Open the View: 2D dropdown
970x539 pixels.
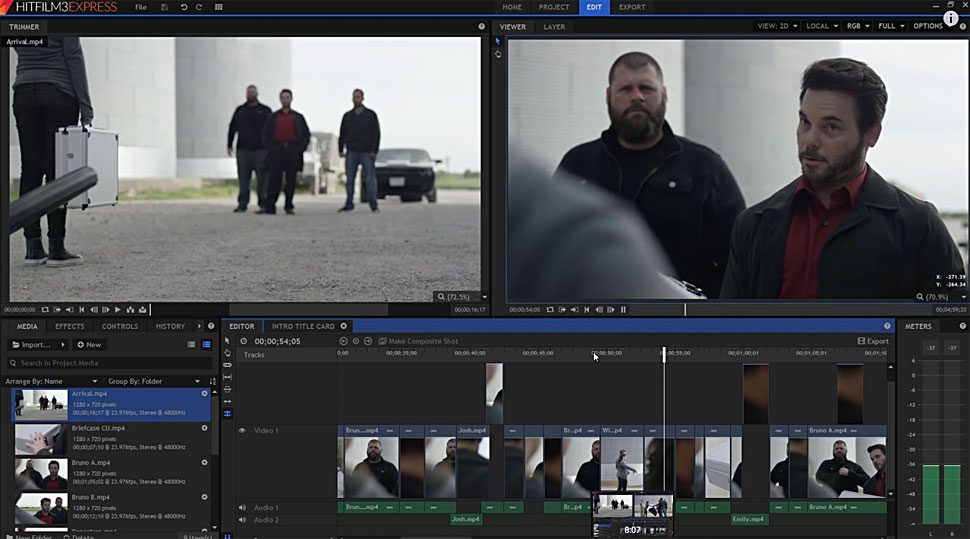click(x=777, y=26)
